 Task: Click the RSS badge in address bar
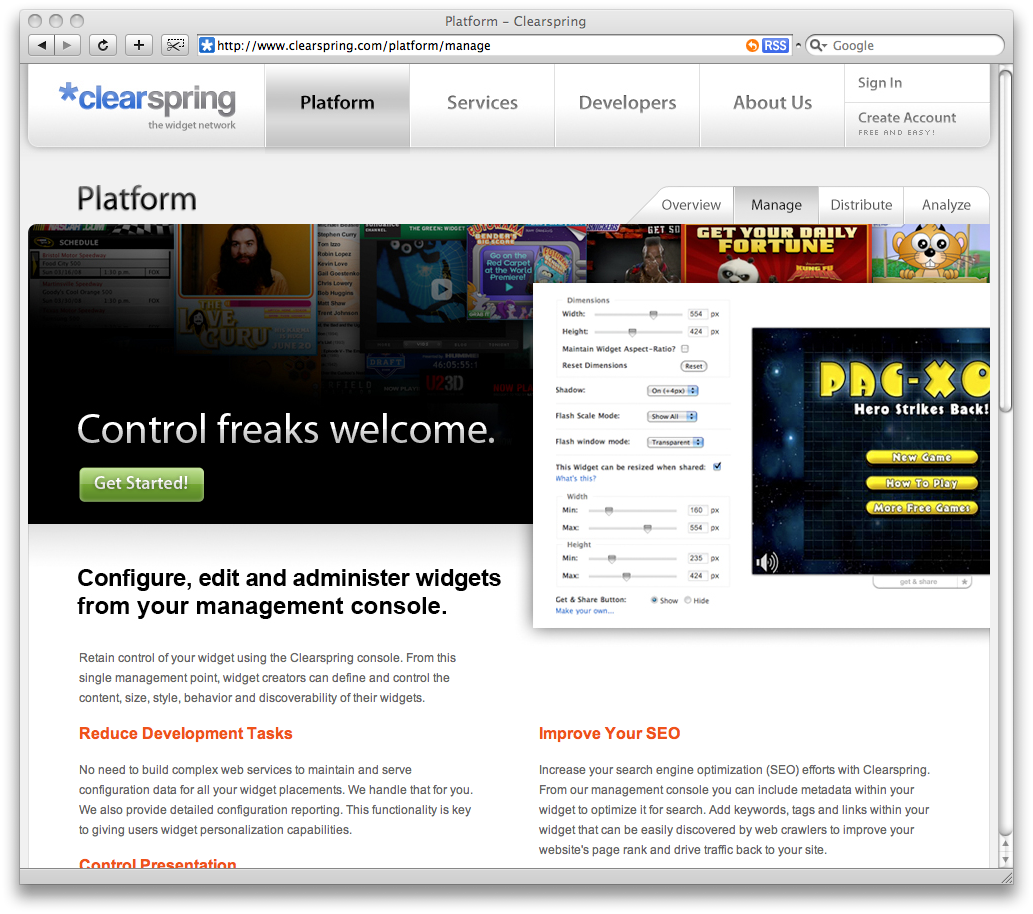[x=775, y=45]
